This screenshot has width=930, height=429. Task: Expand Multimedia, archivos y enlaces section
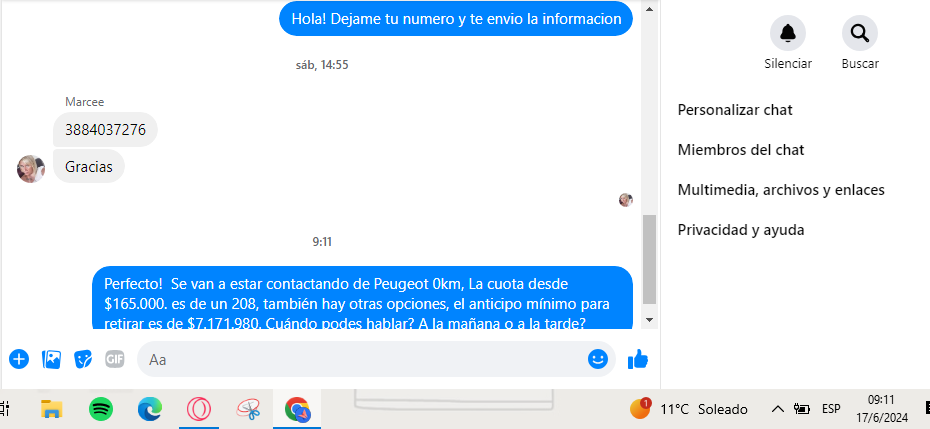(781, 190)
